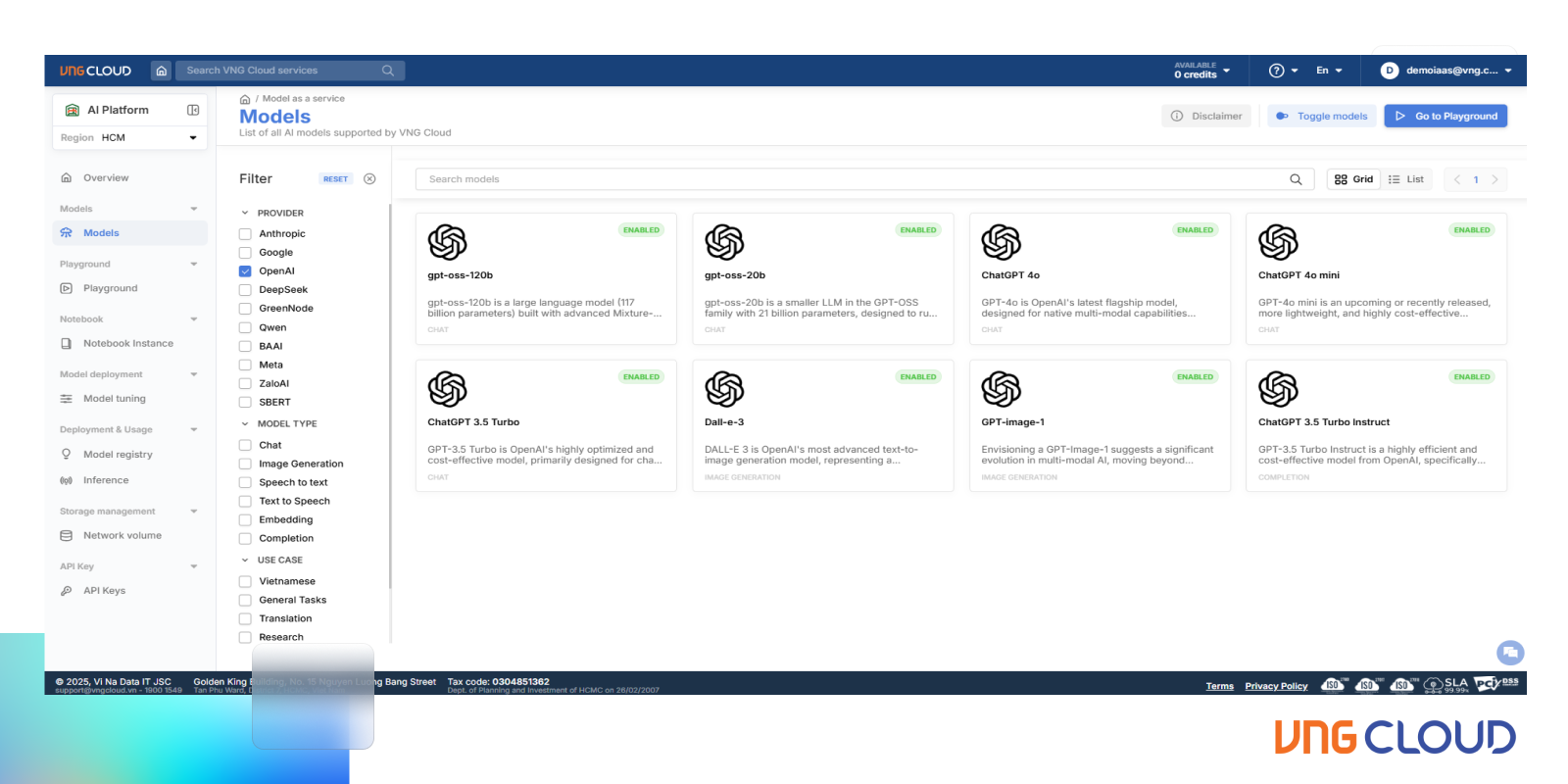Click the OpenAI logo on the ChatGPT 3.5 Turbo card
This screenshot has width=1568, height=784.
[x=447, y=389]
